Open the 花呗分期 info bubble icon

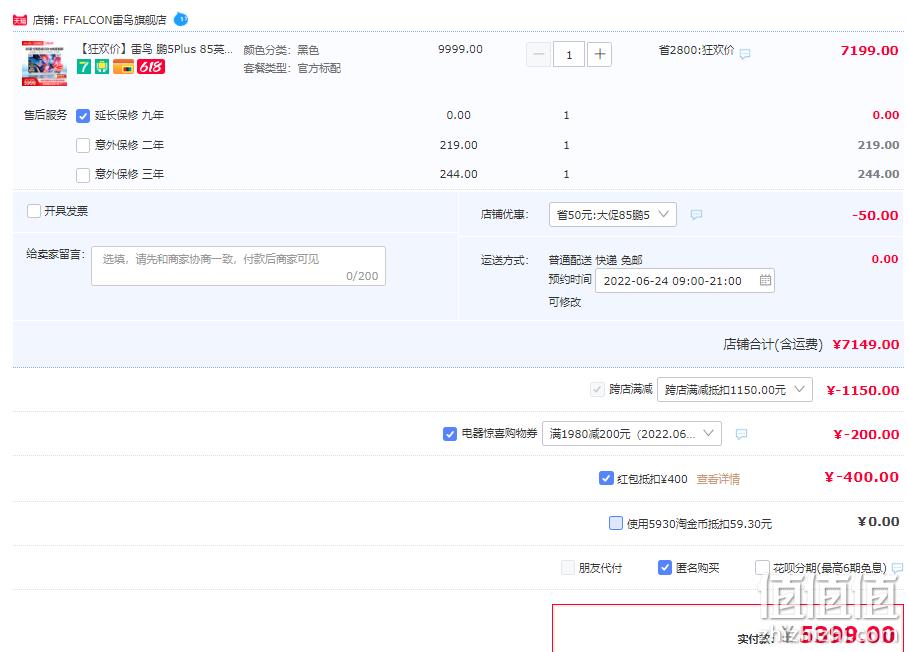point(897,567)
